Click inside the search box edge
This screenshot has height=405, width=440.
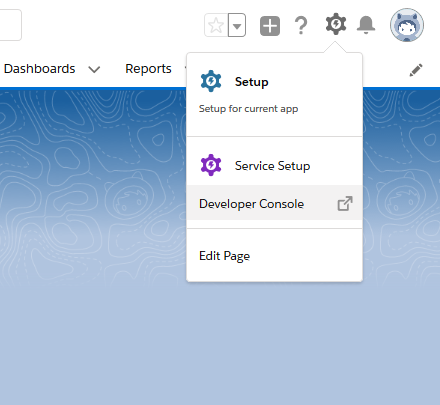click(x=11, y=25)
